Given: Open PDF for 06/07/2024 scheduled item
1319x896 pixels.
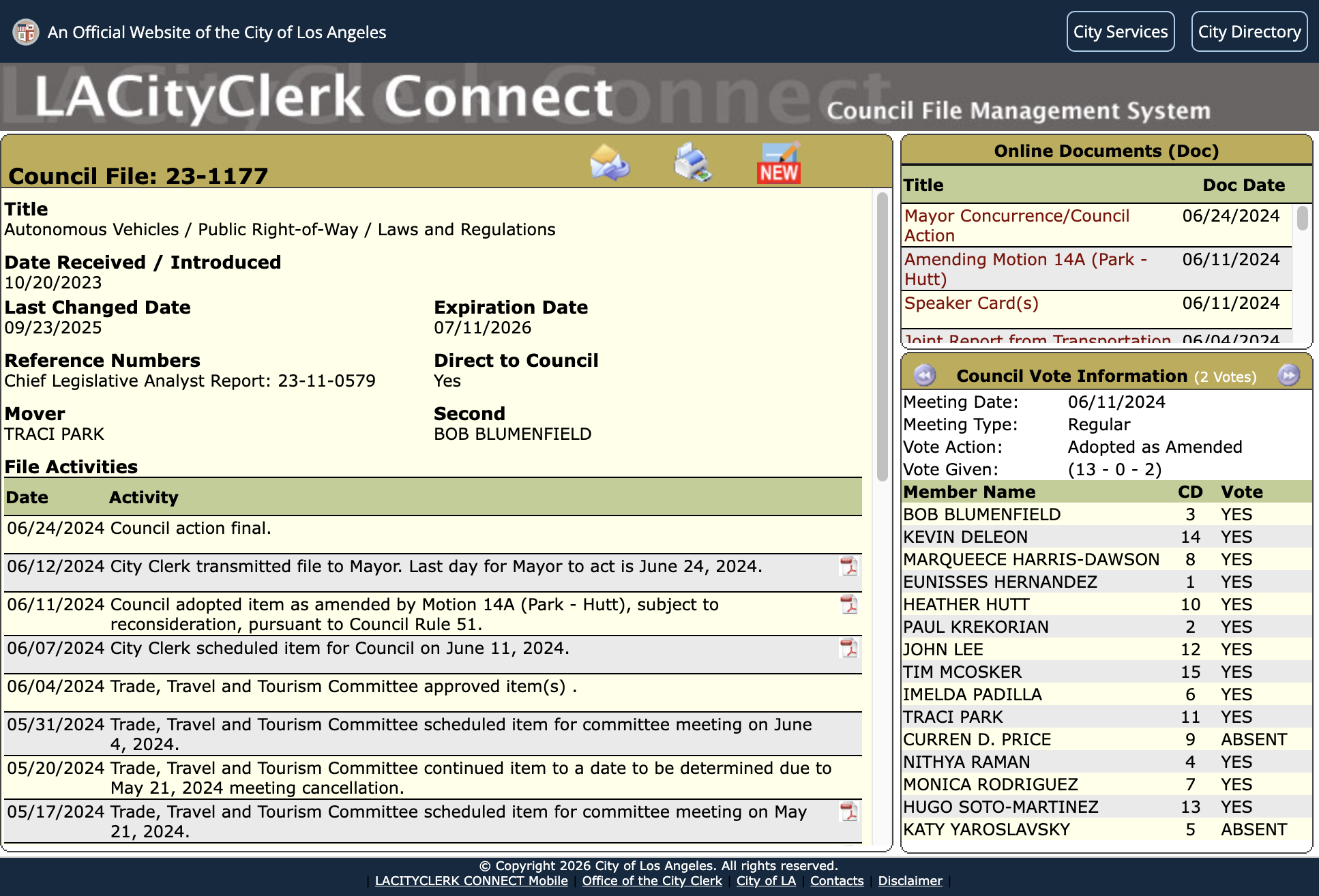Looking at the screenshot, I should tap(848, 648).
